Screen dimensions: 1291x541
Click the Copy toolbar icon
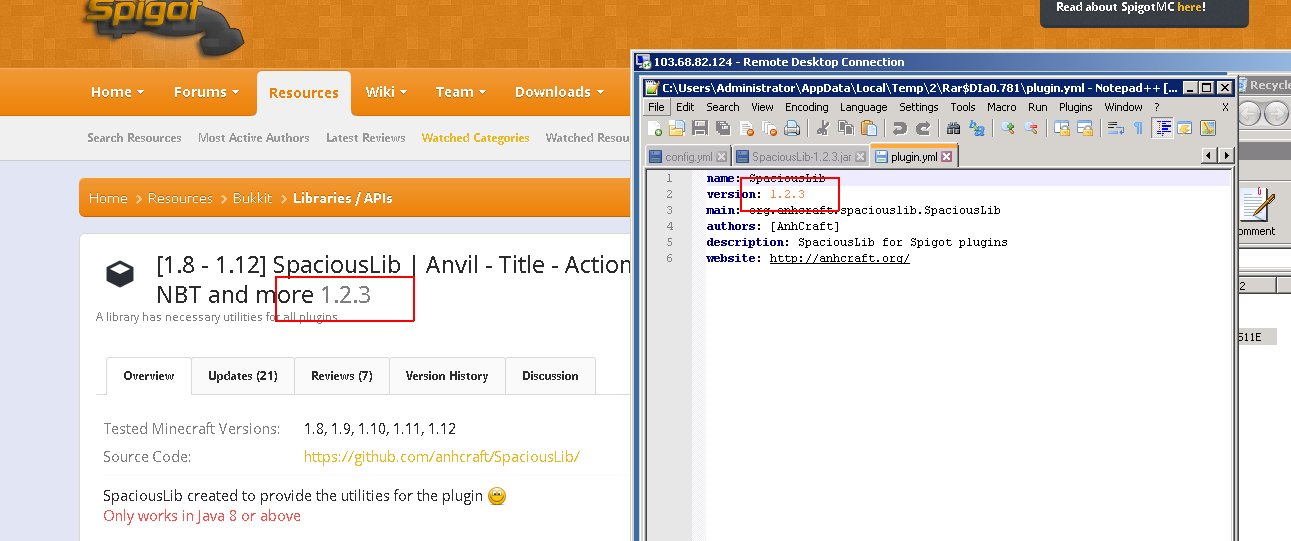tap(845, 128)
